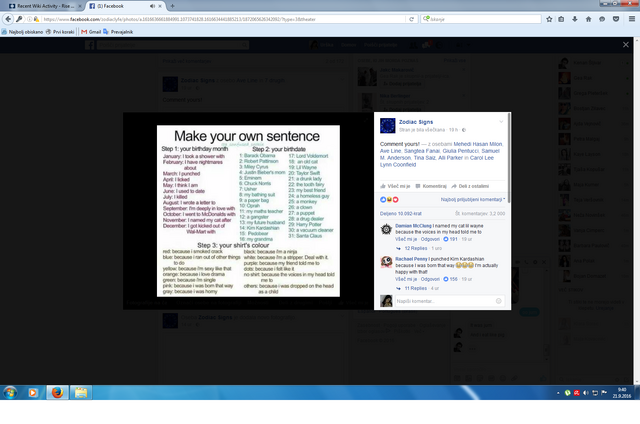
Task: Open the Prevajalnik bookmark
Action: pos(118,32)
